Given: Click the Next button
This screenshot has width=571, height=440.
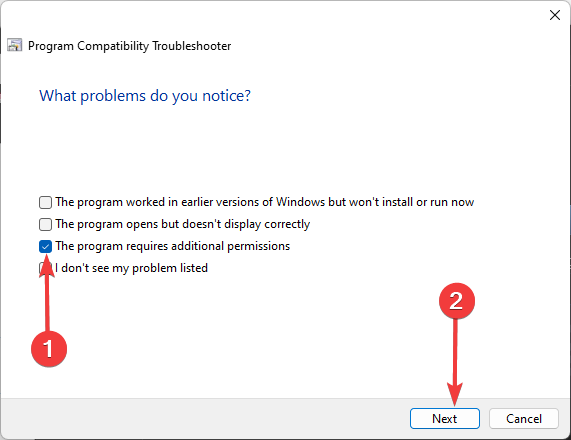Looking at the screenshot, I should [x=445, y=419].
